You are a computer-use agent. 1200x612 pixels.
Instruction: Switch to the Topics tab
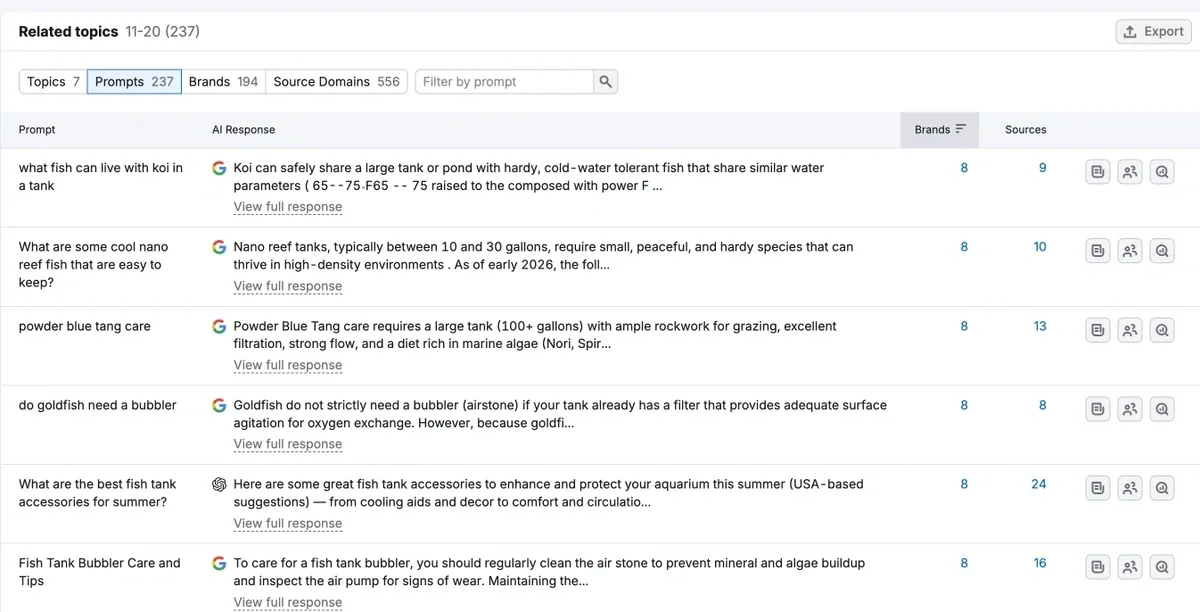53,82
